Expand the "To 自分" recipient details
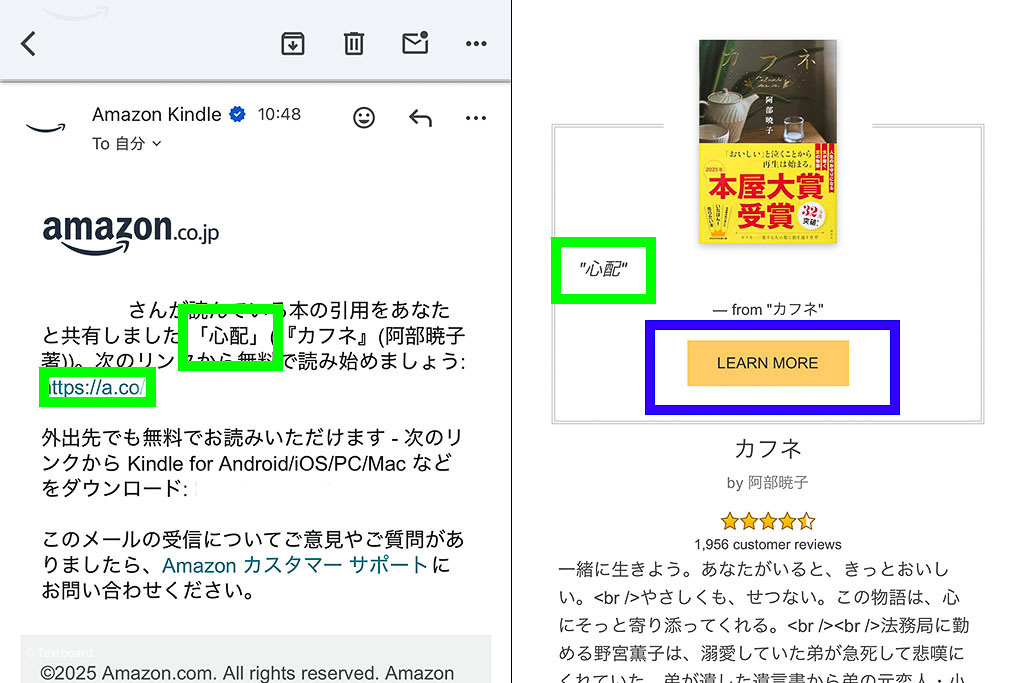The width and height of the screenshot is (1024, 683). (127, 144)
